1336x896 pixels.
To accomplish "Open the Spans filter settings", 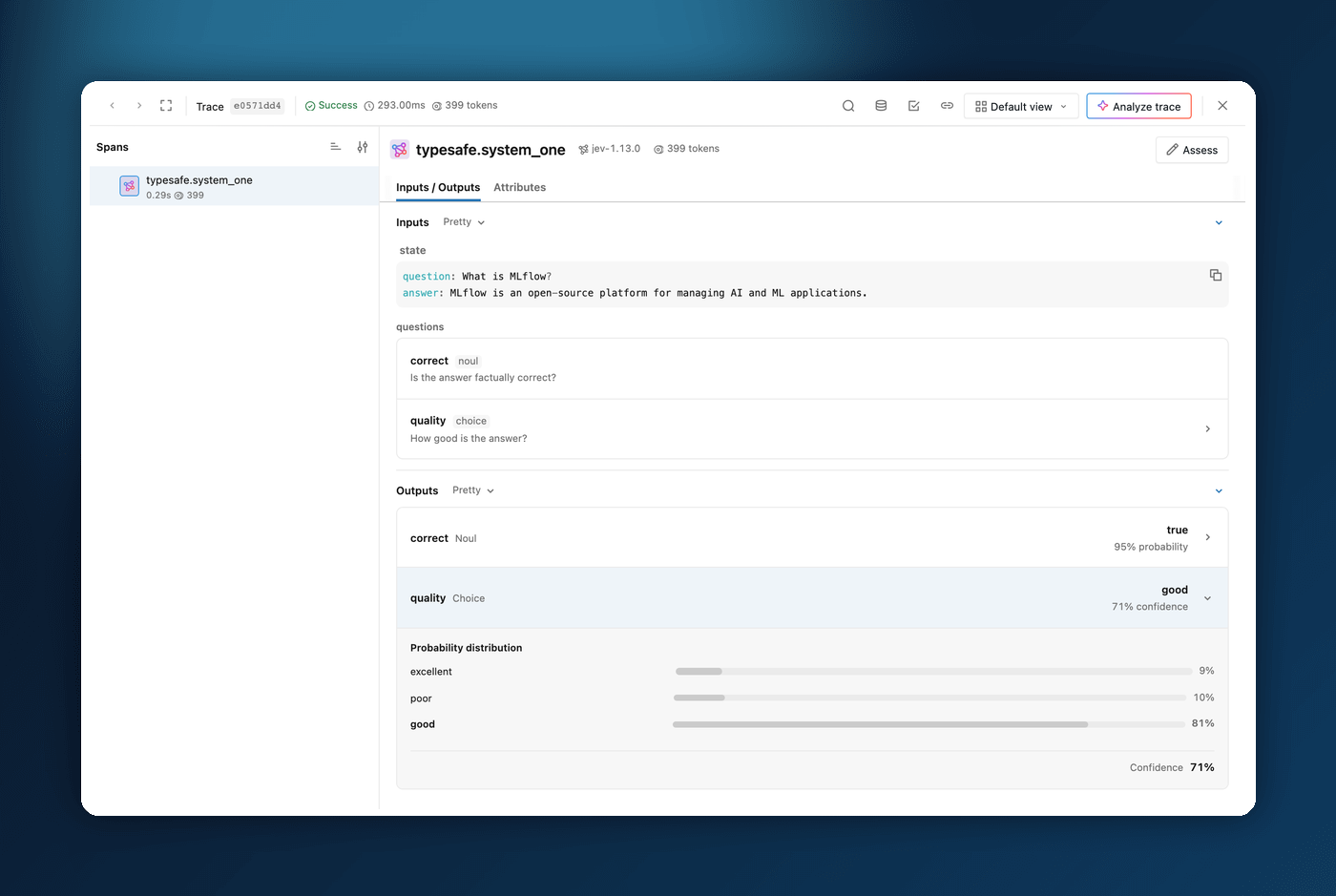I will pos(363,147).
